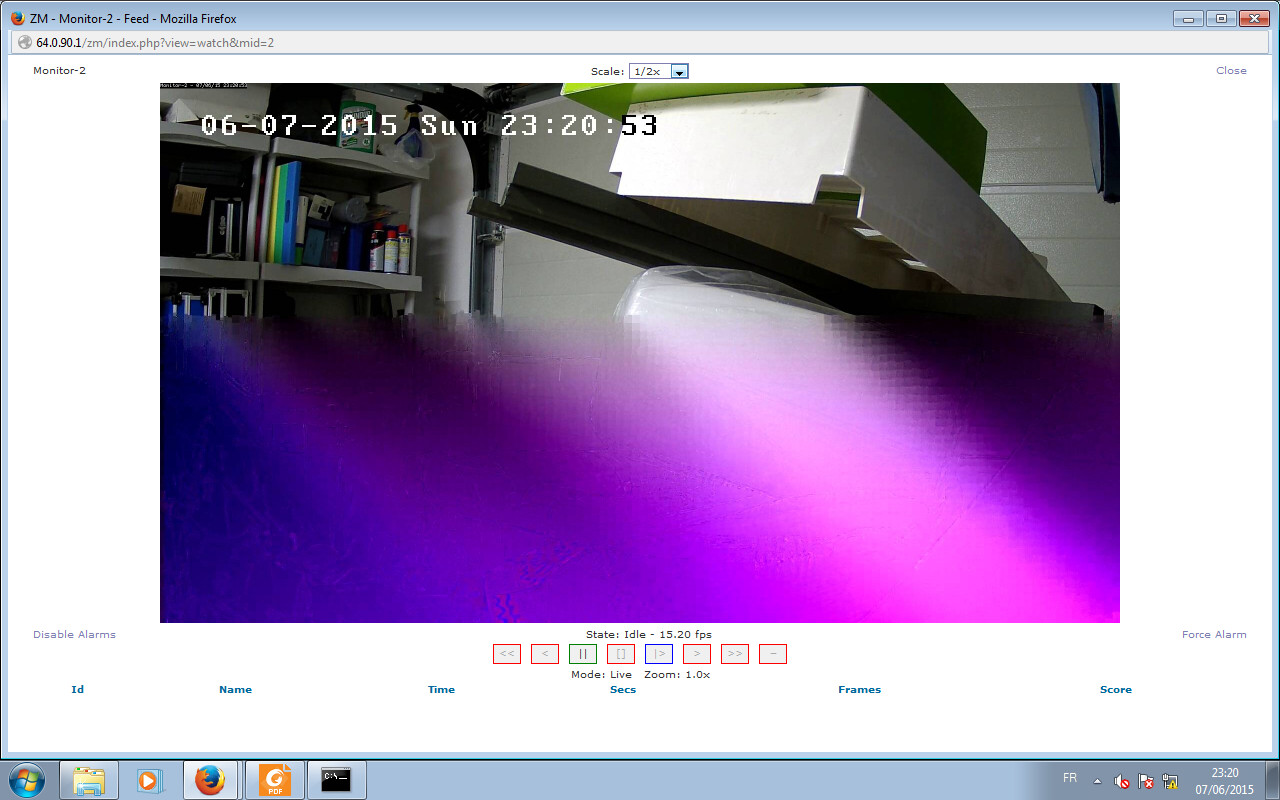Click the slow forward > button
The height and width of the screenshot is (800, 1280).
697,654
